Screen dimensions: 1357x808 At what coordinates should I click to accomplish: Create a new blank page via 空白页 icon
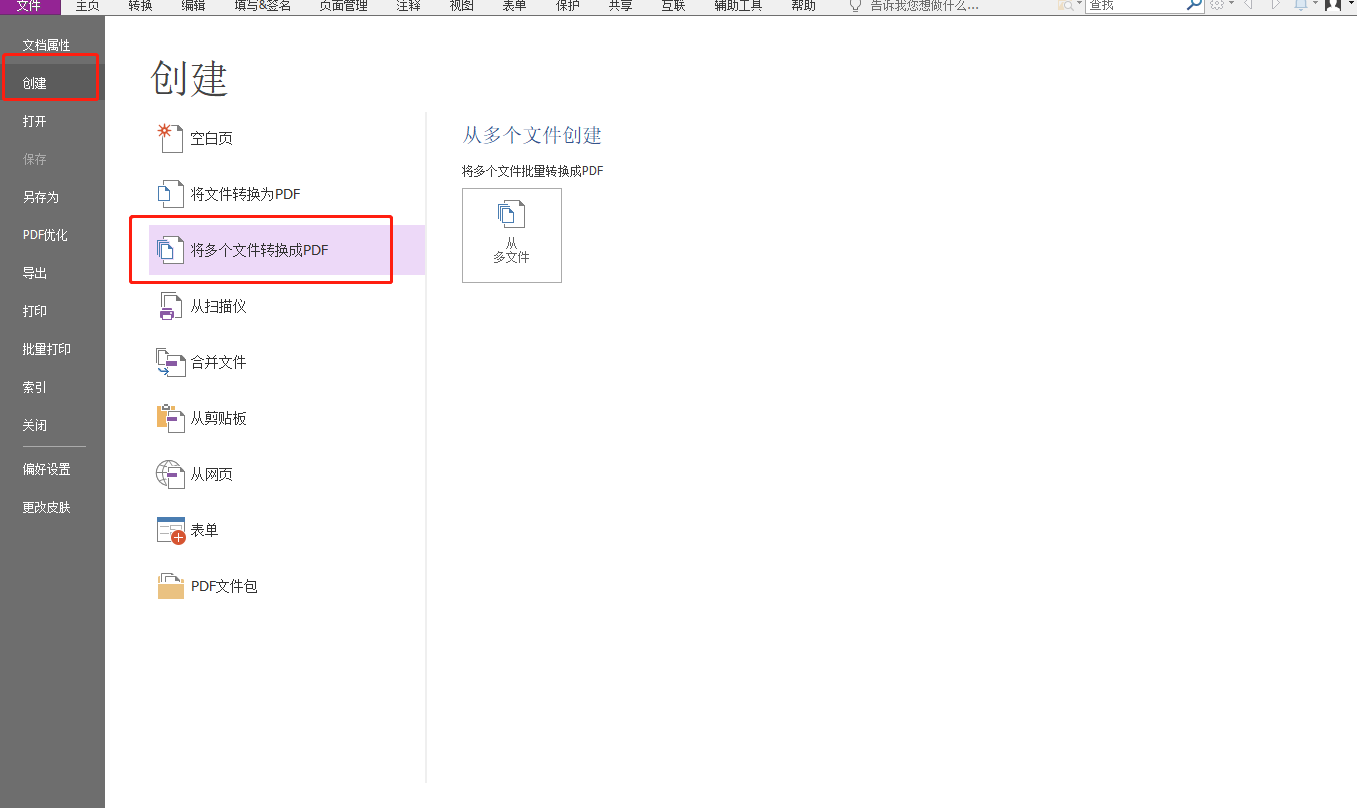pyautogui.click(x=172, y=138)
